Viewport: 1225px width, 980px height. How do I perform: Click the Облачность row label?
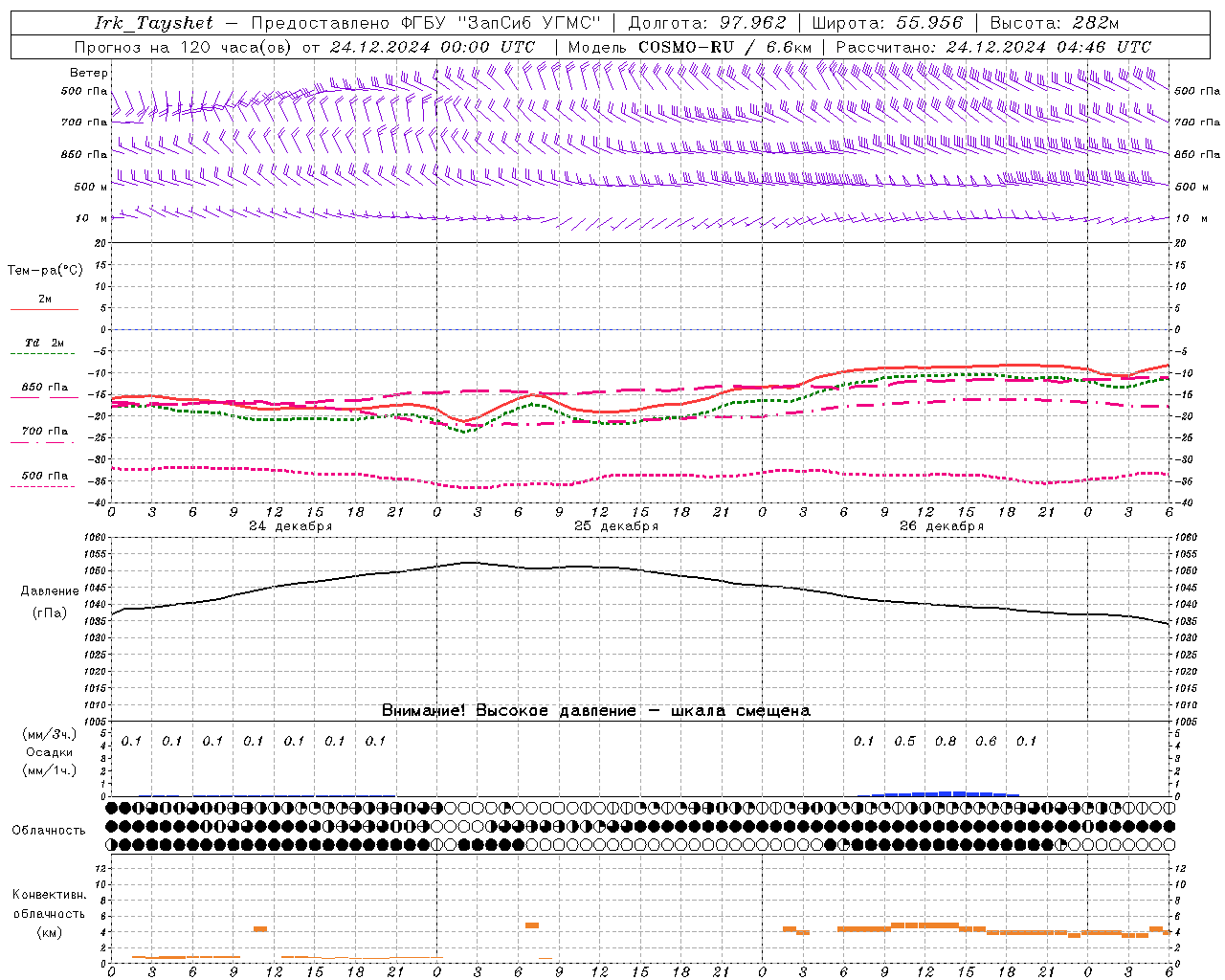[49, 831]
